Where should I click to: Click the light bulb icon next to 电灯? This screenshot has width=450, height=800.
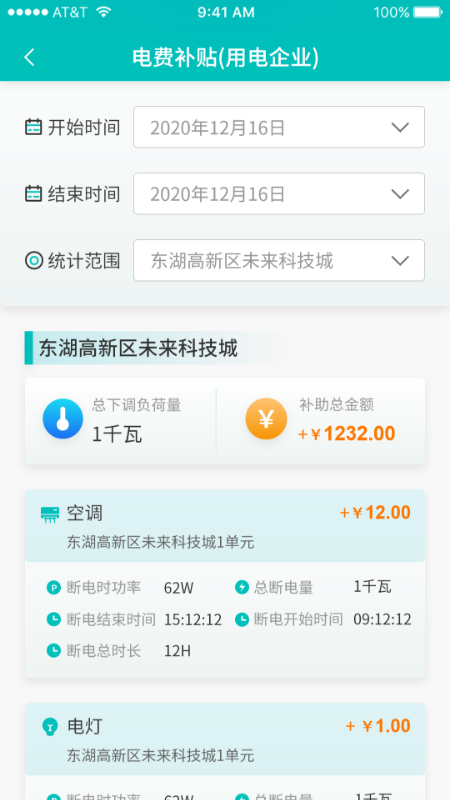point(49,727)
